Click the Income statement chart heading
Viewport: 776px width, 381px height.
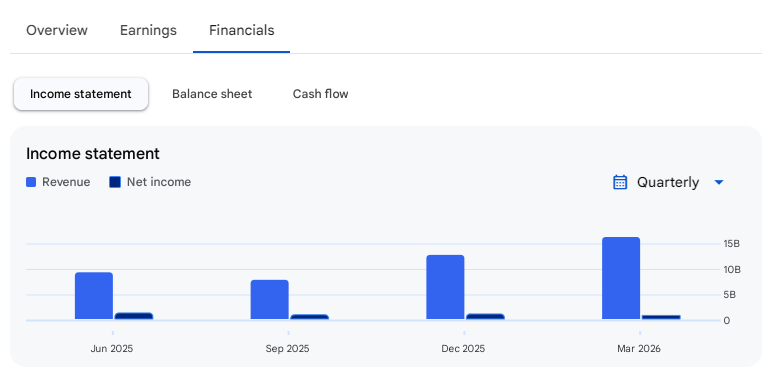tap(93, 153)
